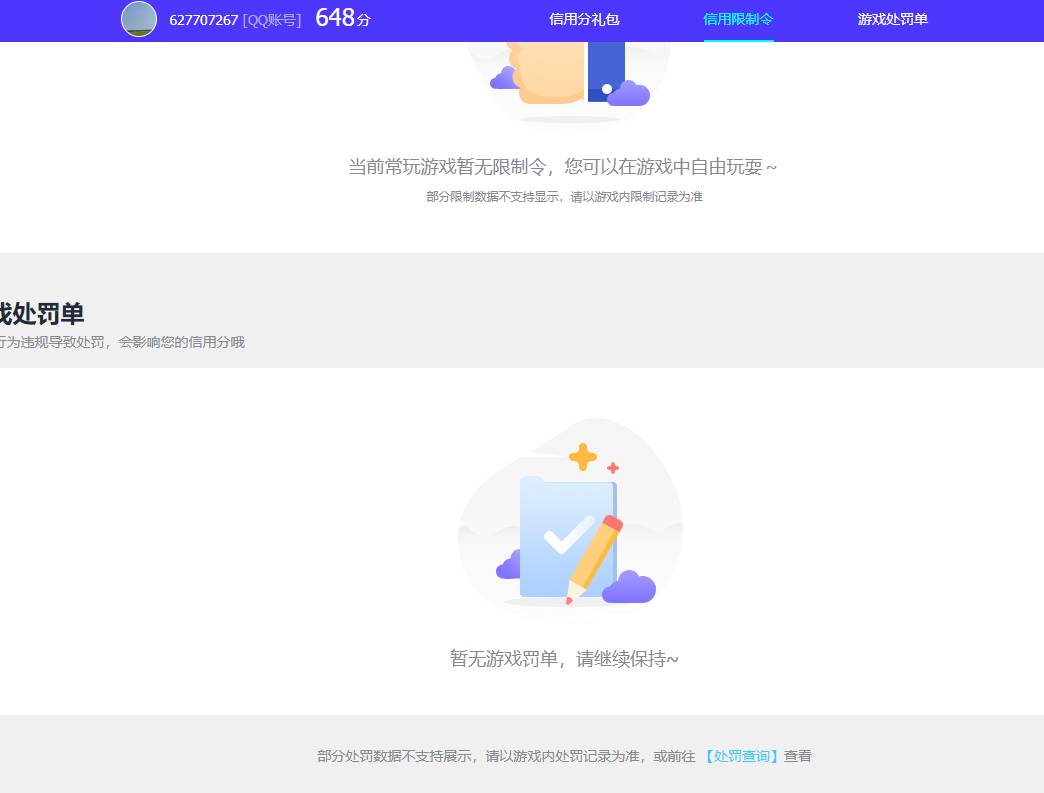
Task: Click the 648分 credit score display
Action: [x=341, y=17]
